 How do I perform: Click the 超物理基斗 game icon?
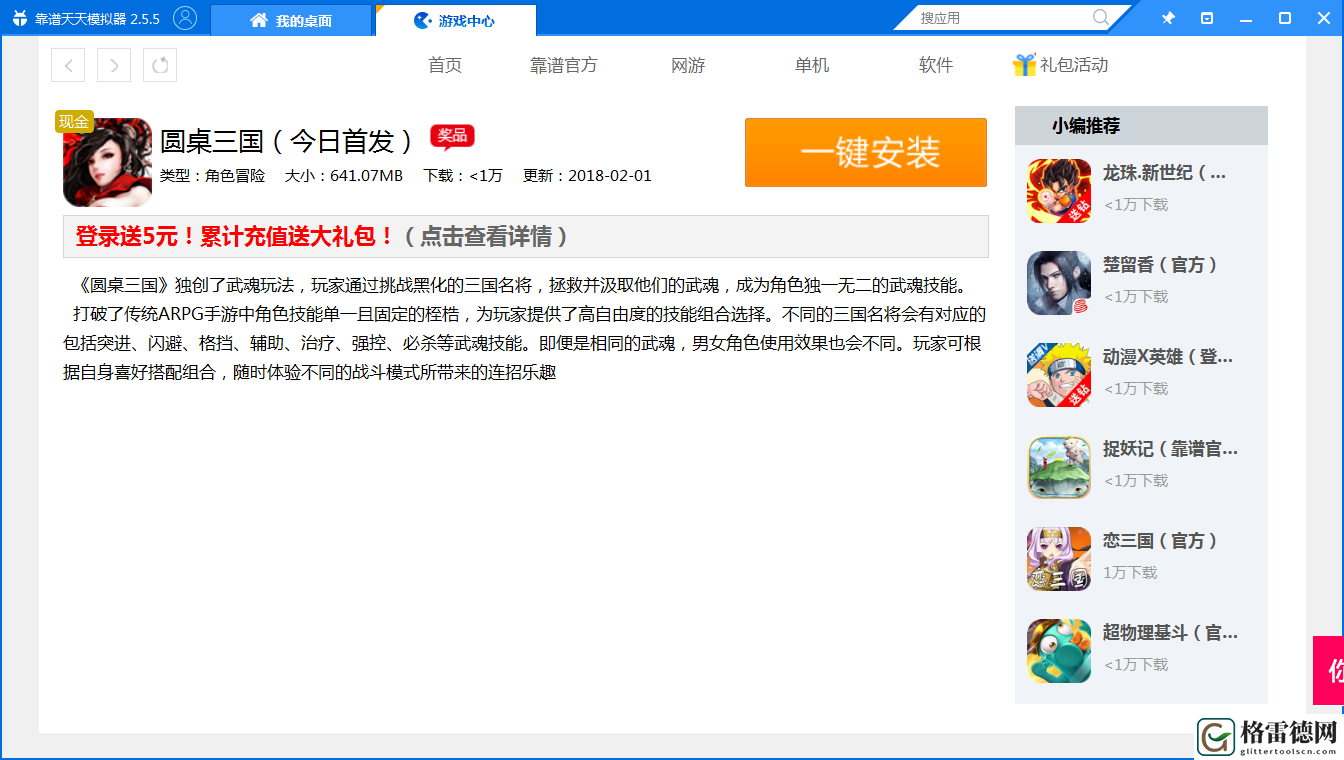(x=1059, y=651)
